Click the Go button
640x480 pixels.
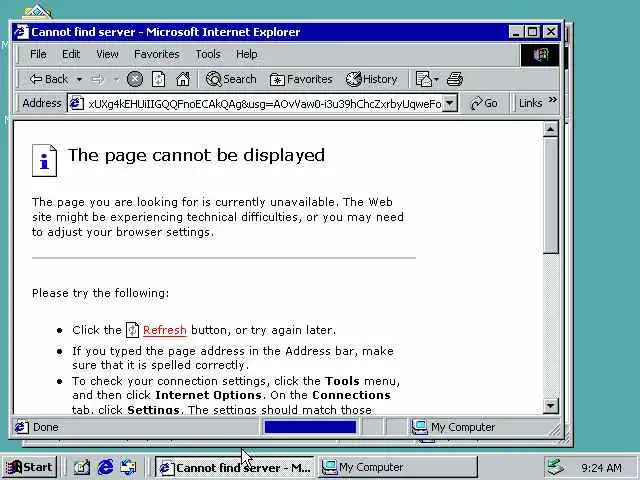(484, 103)
